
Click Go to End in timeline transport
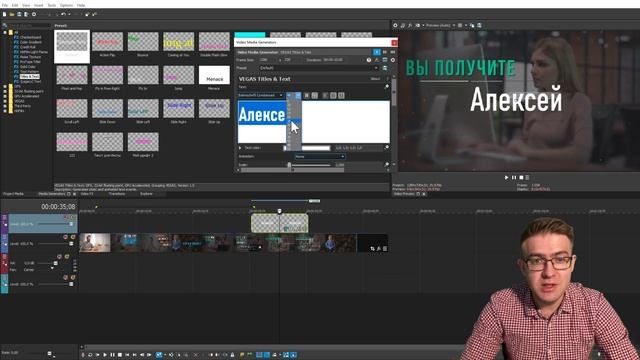pos(134,355)
